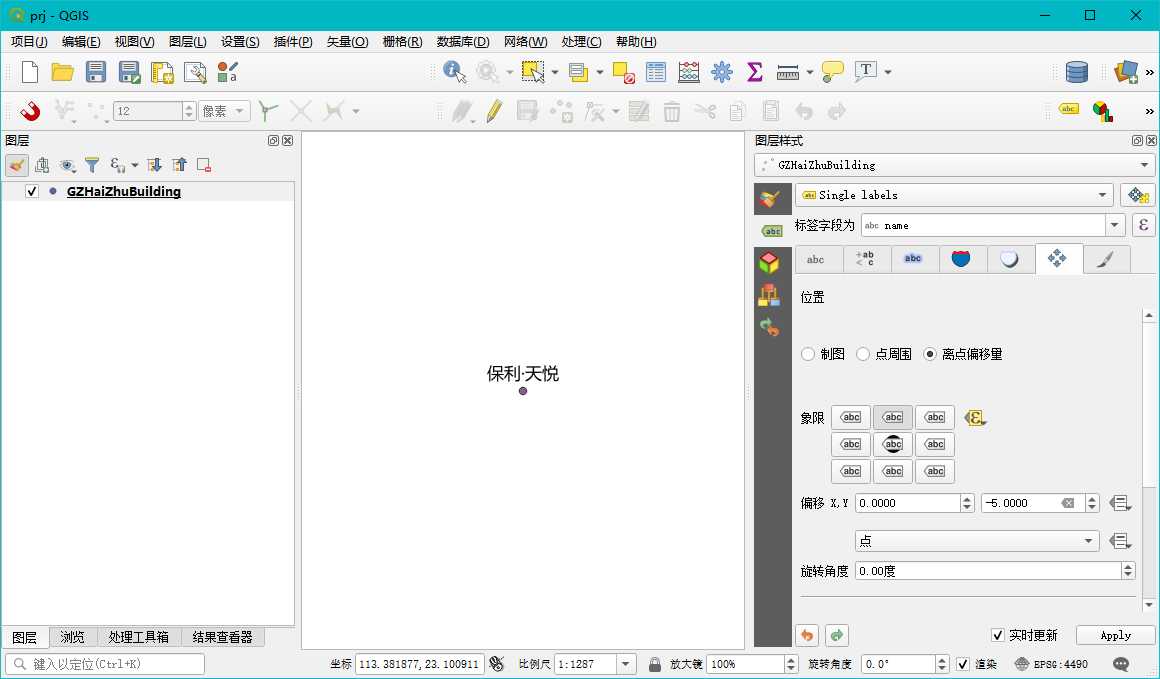Select the center quadrant button

893,445
